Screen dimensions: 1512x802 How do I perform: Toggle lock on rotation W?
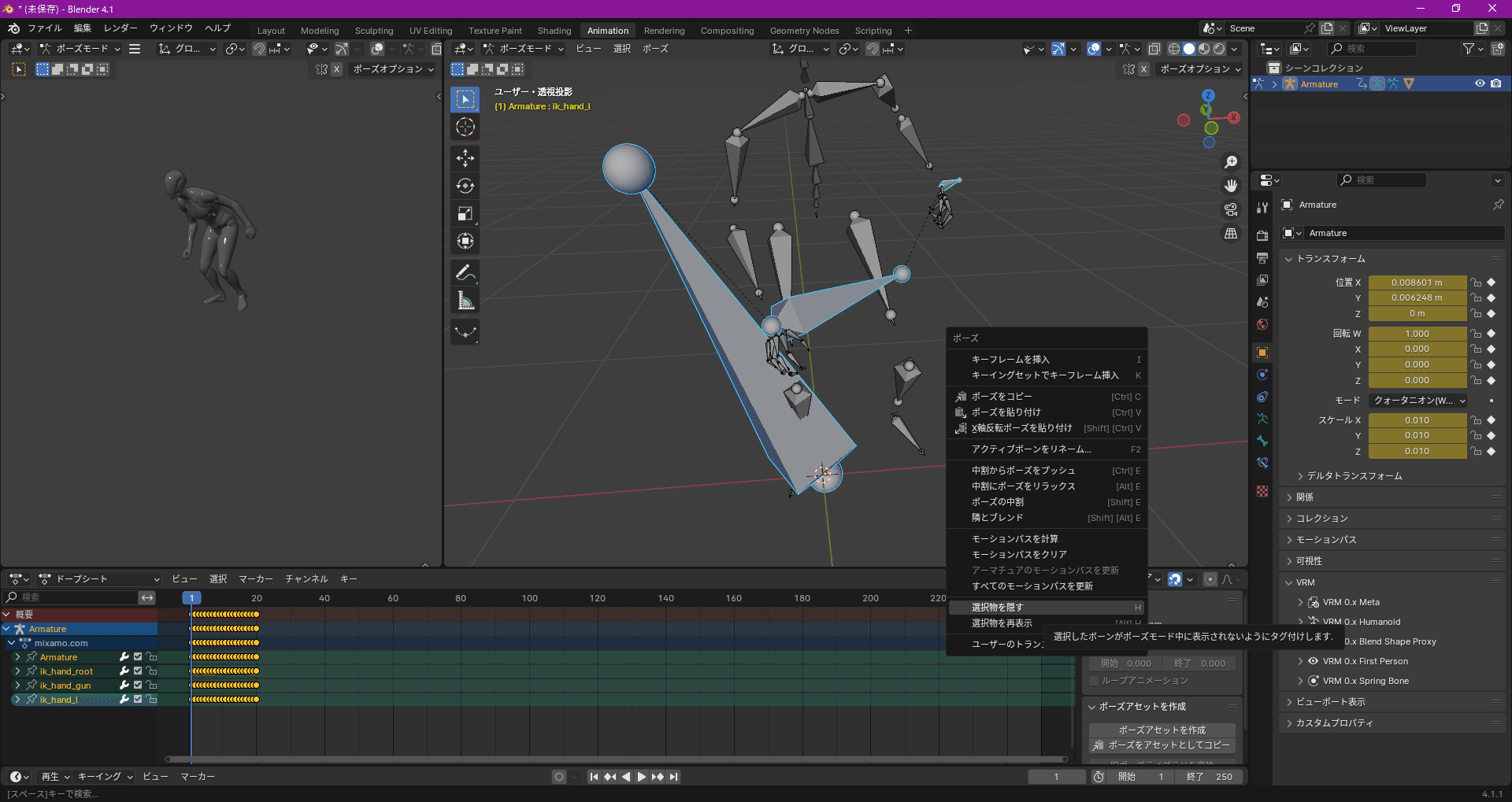1477,334
